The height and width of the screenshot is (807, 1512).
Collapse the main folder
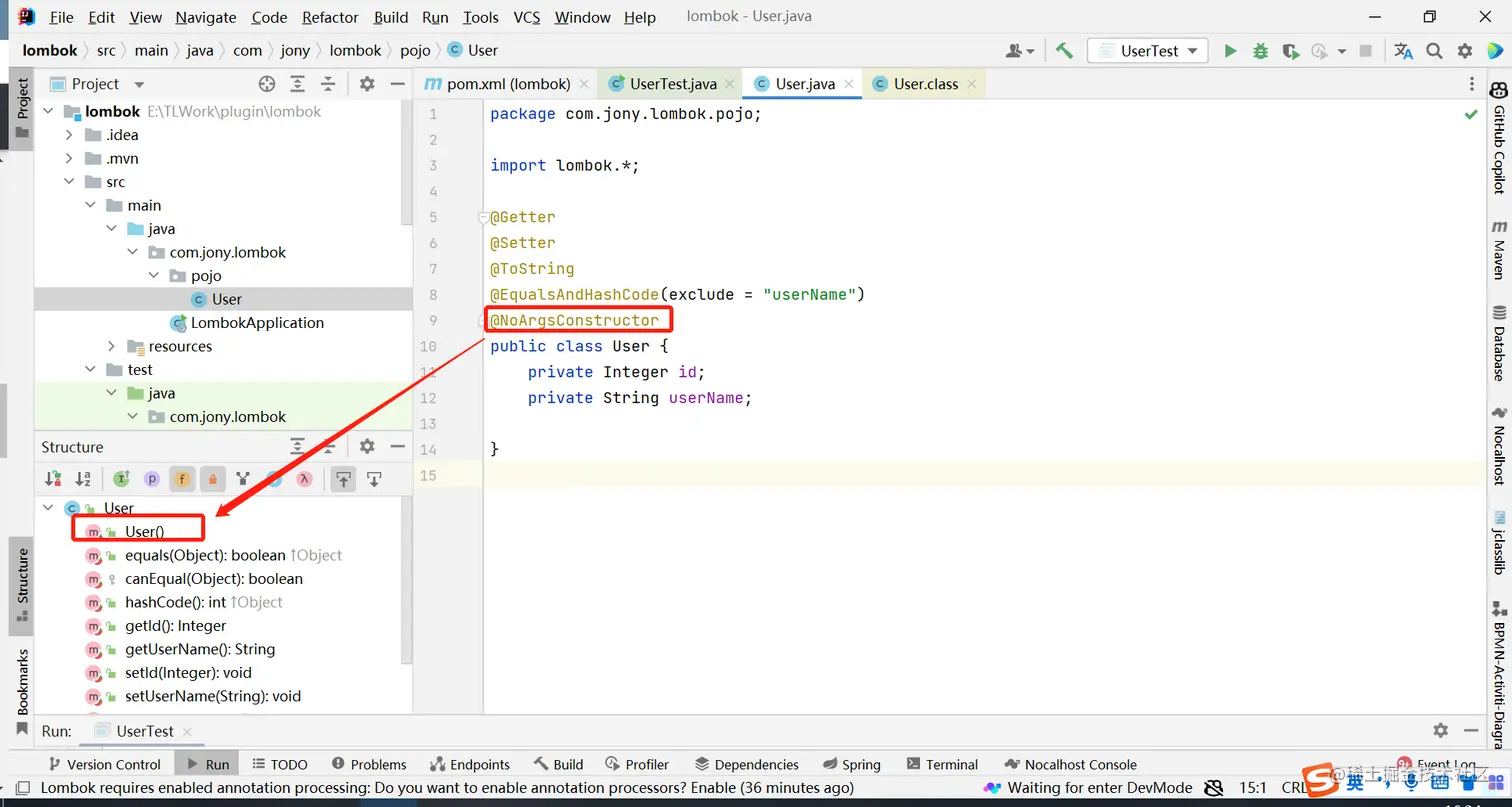click(90, 205)
